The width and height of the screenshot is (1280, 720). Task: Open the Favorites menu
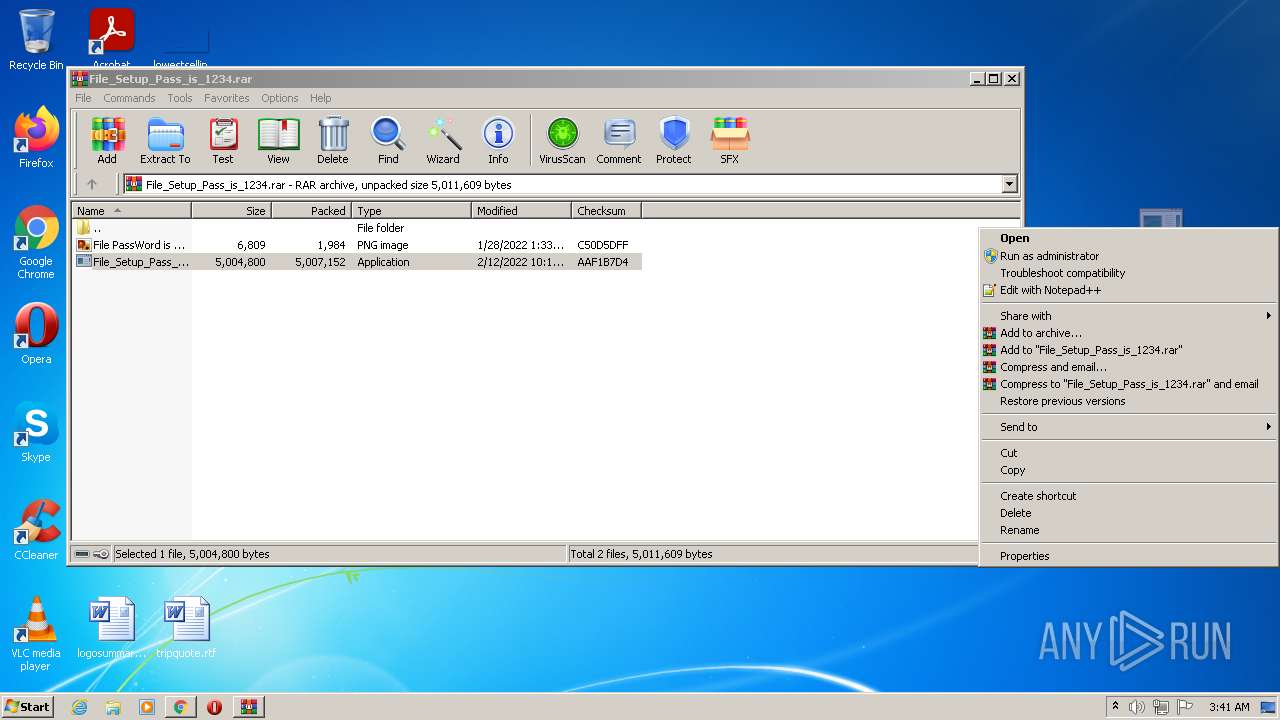[227, 98]
